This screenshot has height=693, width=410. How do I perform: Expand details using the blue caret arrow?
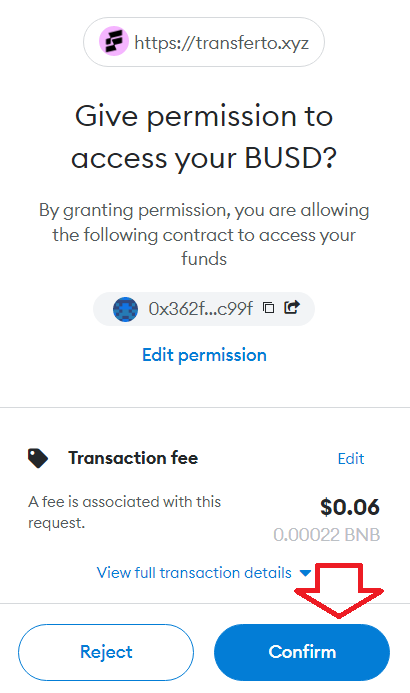pyautogui.click(x=305, y=573)
